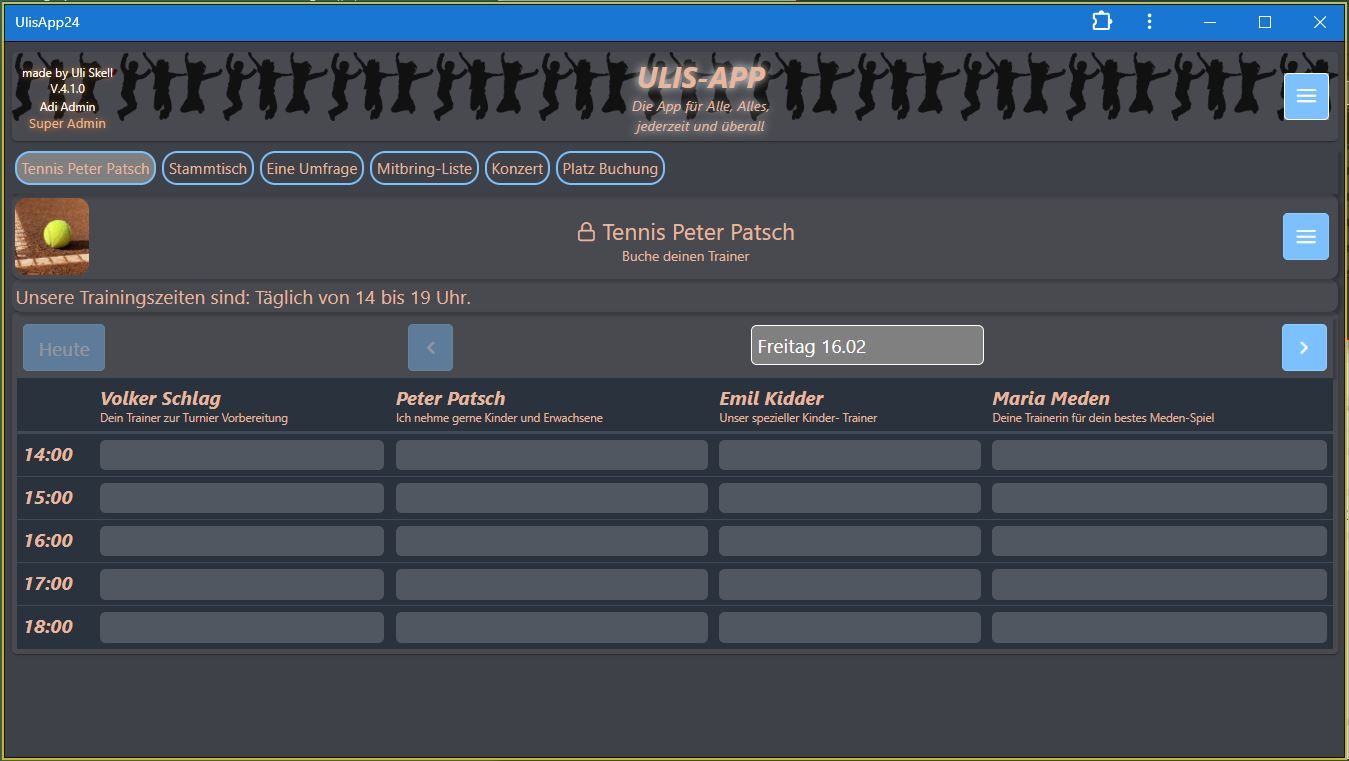Switch to the Stammtisch tab
Screen dimensions: 1349x761
(x=207, y=168)
